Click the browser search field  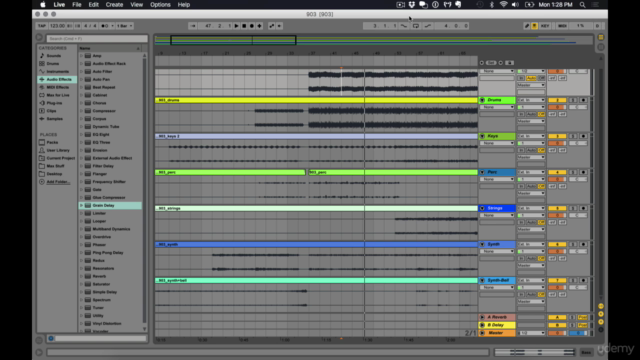(97, 38)
